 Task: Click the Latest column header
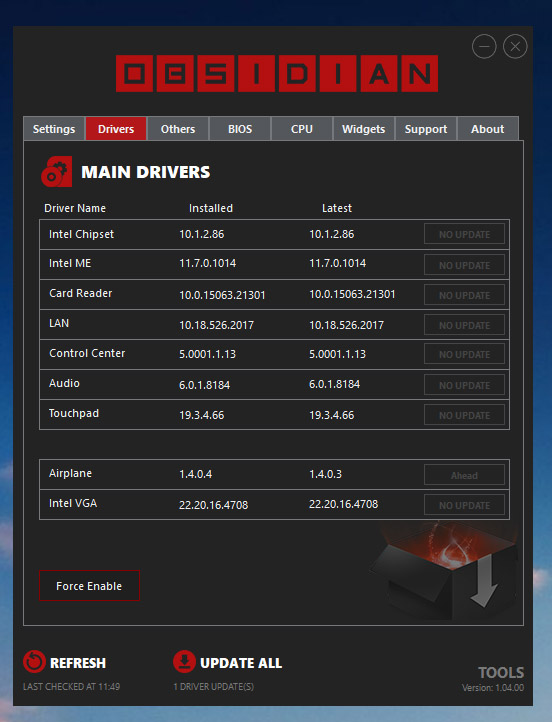point(337,208)
